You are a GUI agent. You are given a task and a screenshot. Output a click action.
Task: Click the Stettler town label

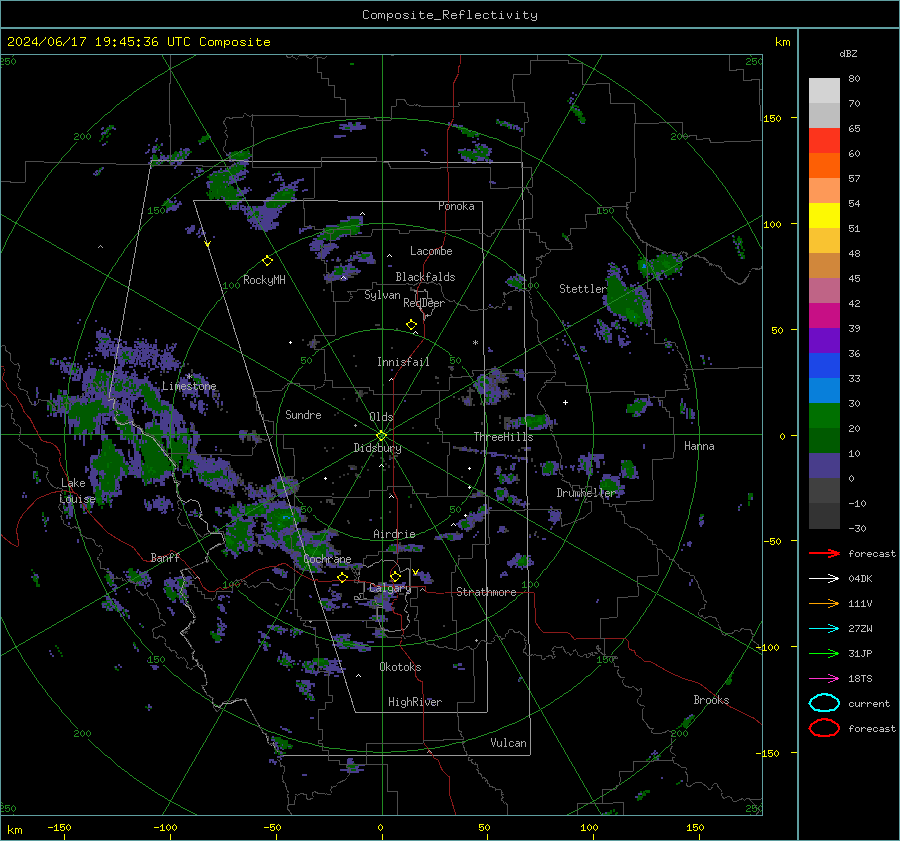coord(583,289)
